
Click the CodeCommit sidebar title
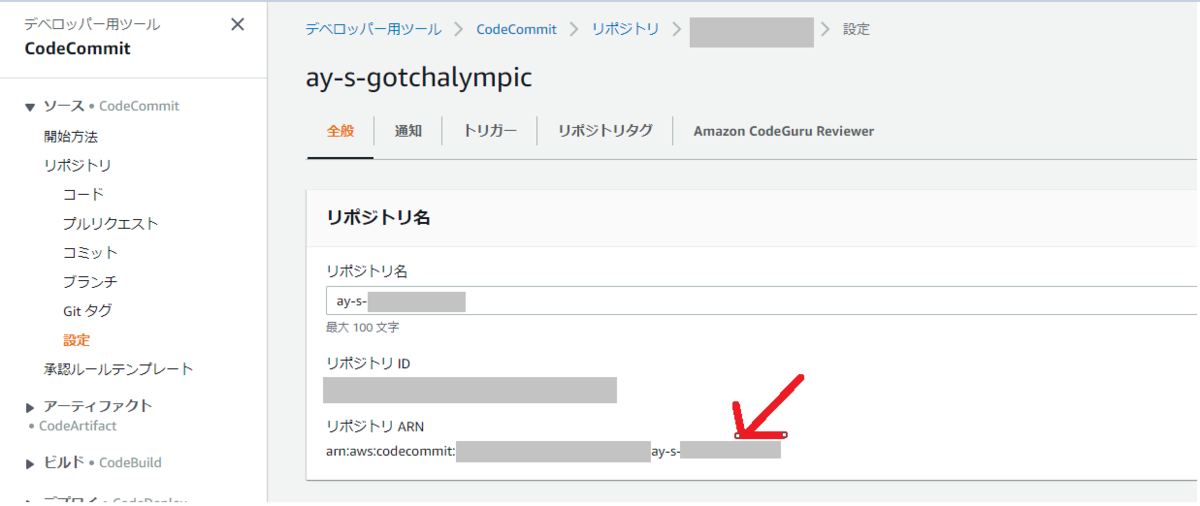click(x=77, y=48)
